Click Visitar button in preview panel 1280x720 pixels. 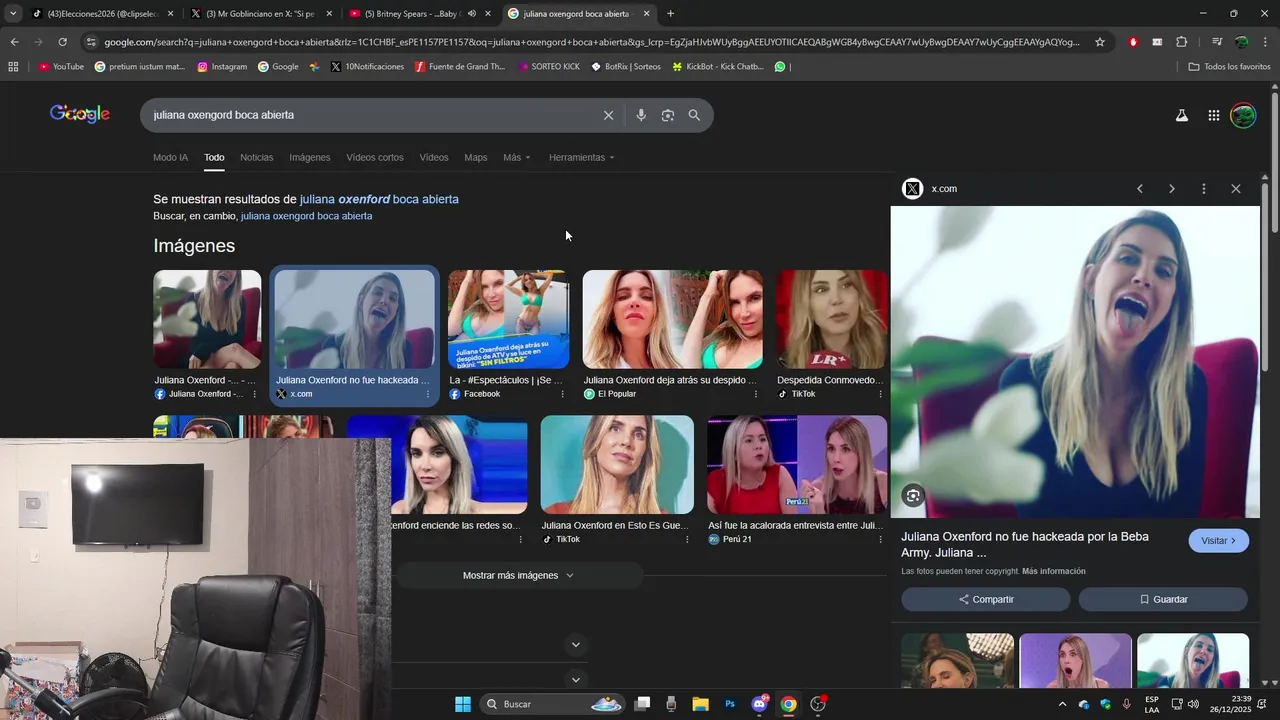point(1219,541)
